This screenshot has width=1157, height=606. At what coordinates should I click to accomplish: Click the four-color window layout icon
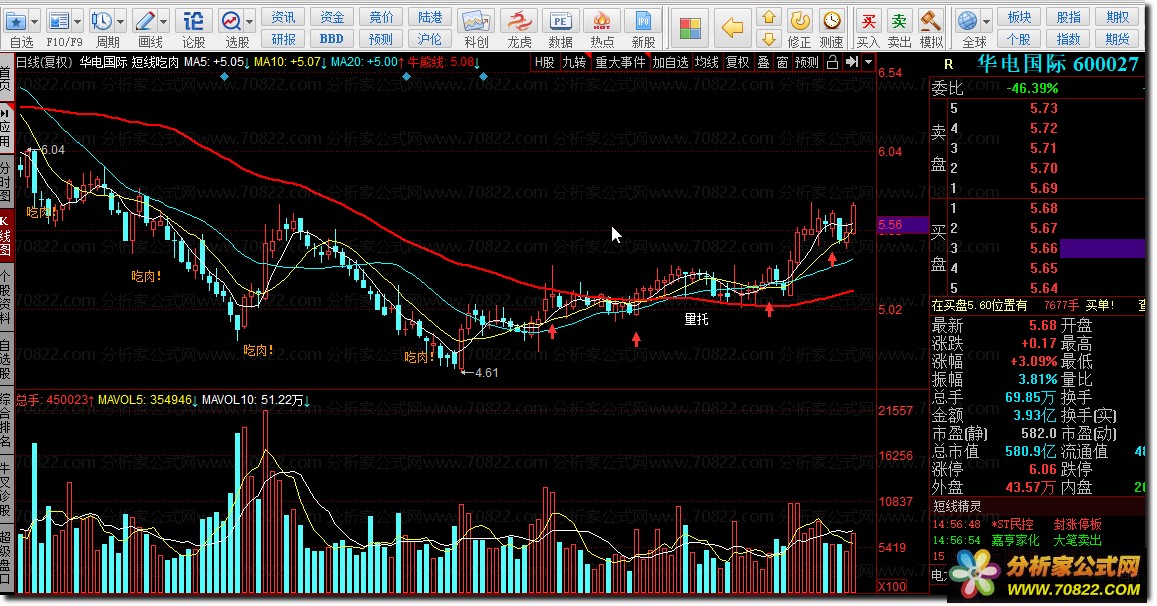click(x=690, y=29)
